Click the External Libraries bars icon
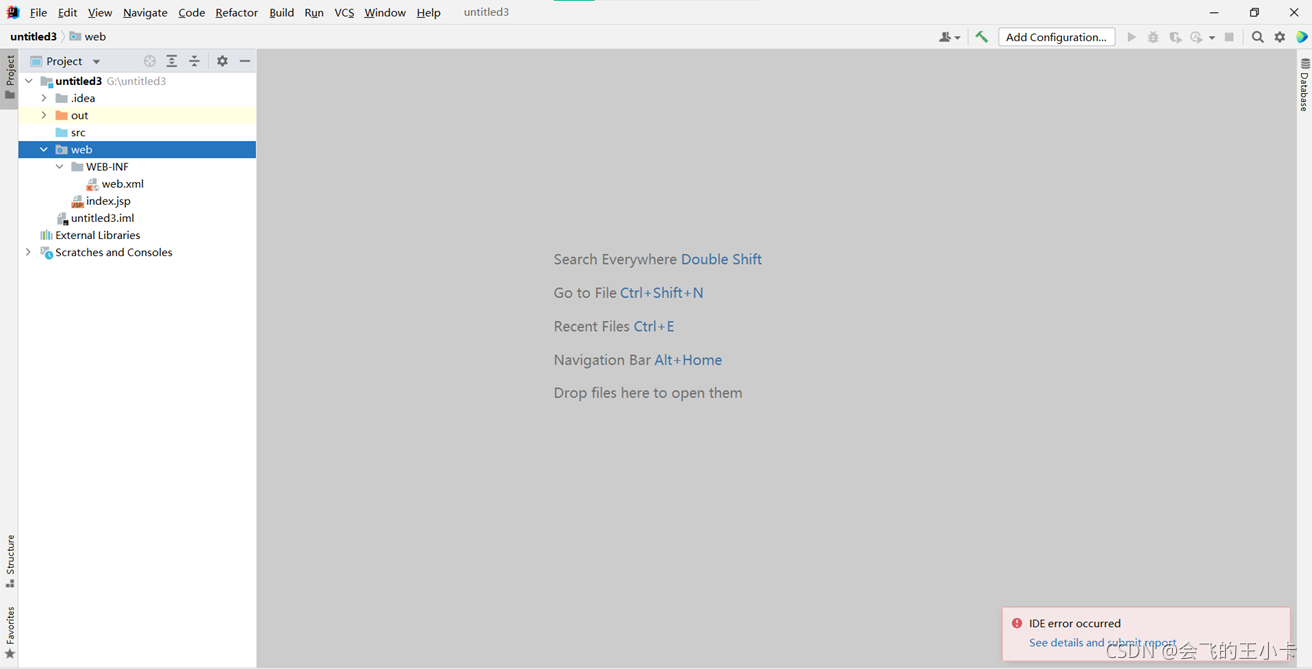This screenshot has height=669, width=1312. tap(46, 235)
